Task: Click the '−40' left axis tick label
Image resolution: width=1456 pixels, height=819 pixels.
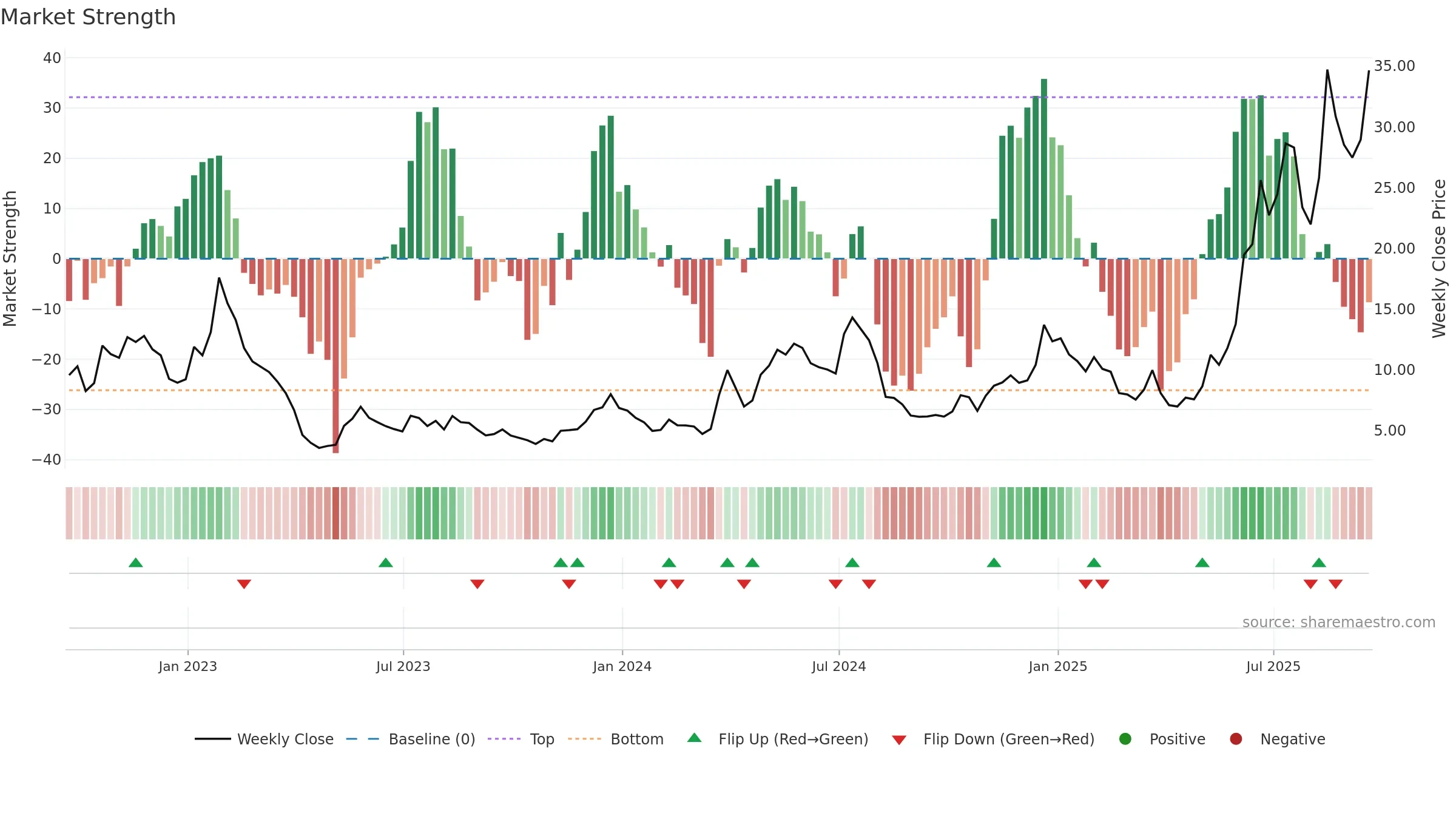Action: coord(47,460)
